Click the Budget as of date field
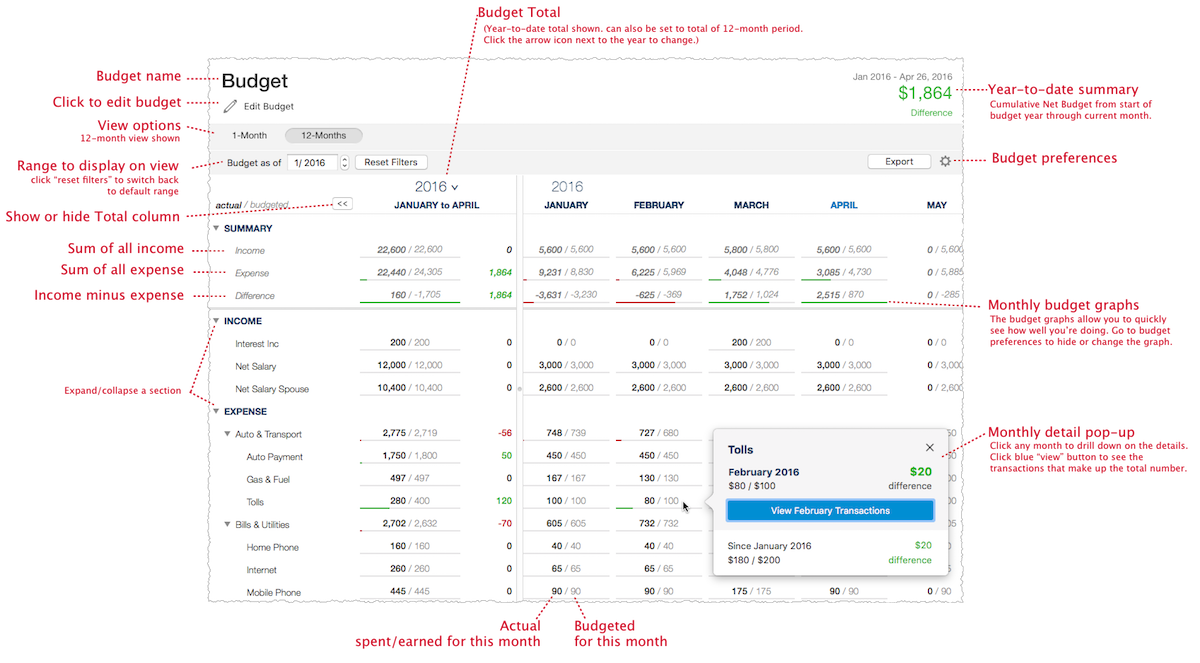Image resolution: width=1200 pixels, height=663 pixels. [x=312, y=162]
